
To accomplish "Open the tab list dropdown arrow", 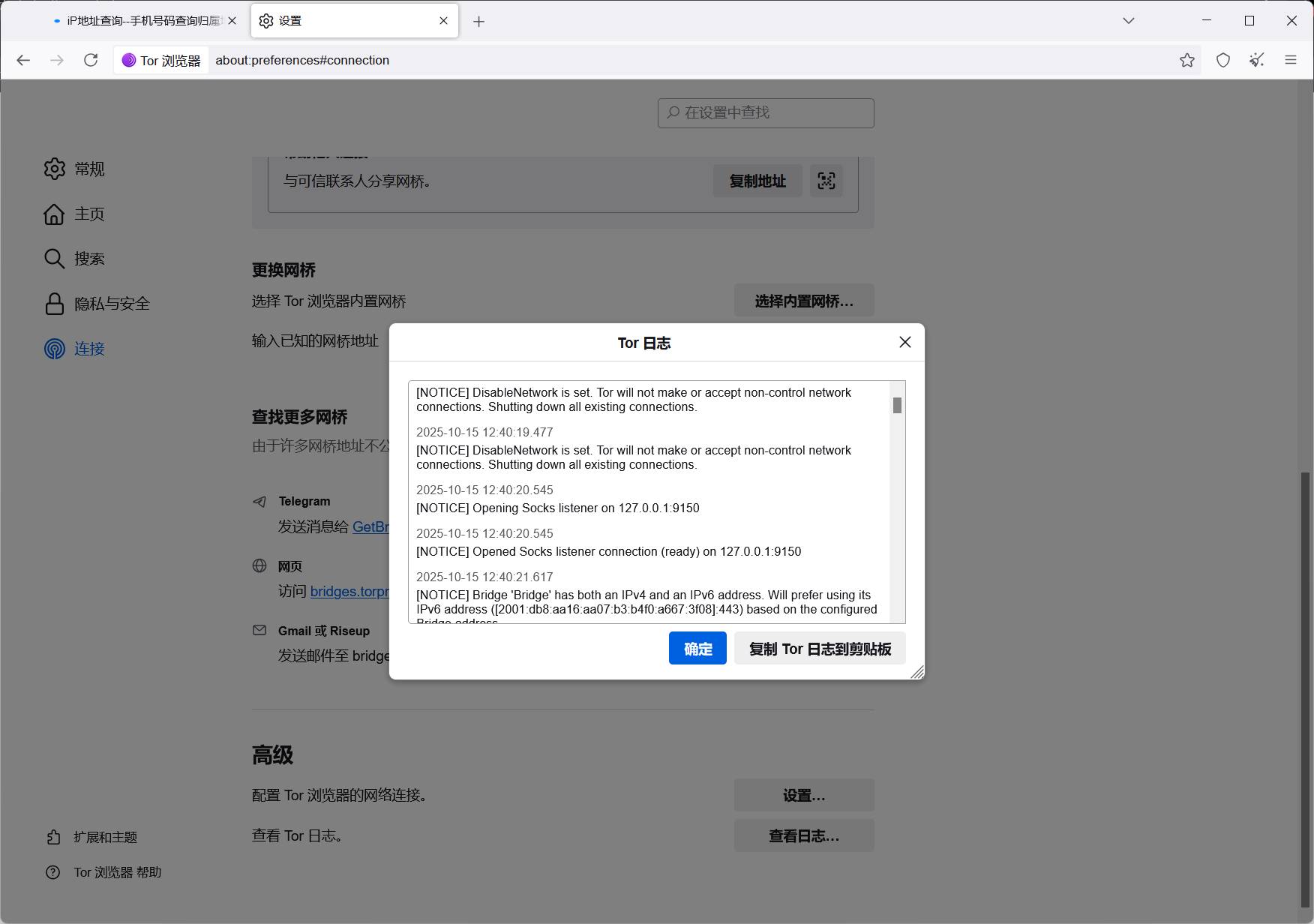I will click(x=1128, y=20).
